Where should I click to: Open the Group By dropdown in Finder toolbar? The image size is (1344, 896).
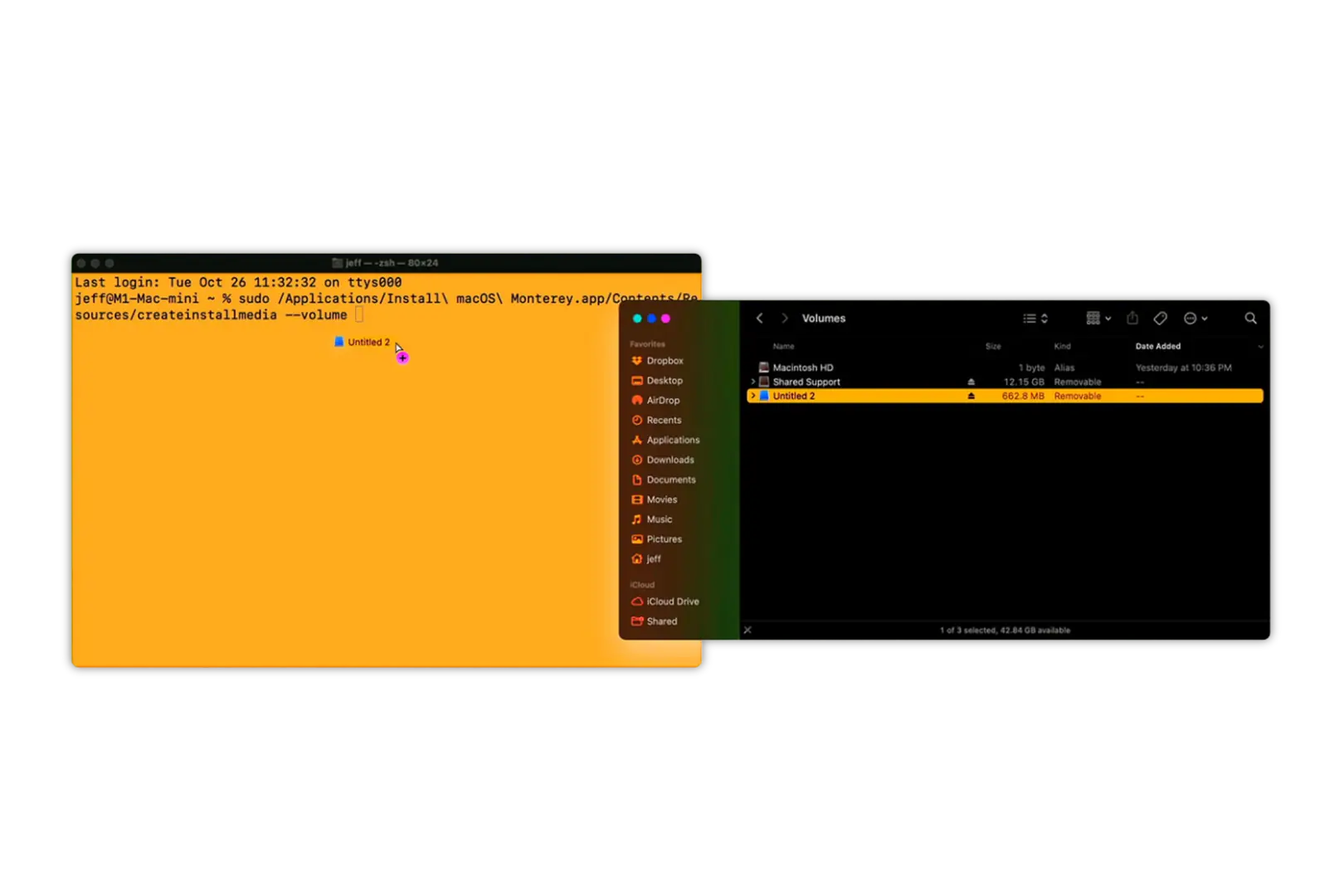[x=1098, y=319]
